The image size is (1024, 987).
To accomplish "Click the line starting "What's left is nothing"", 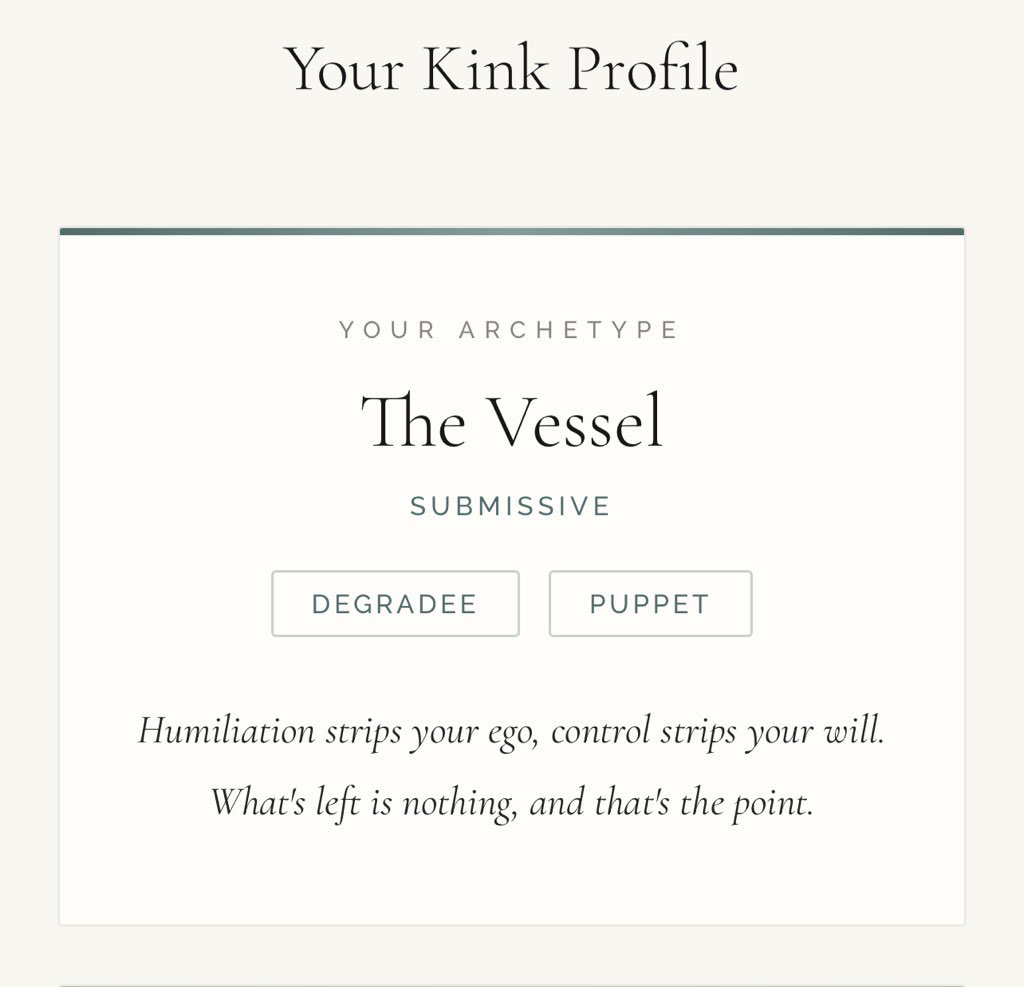I will click(511, 802).
